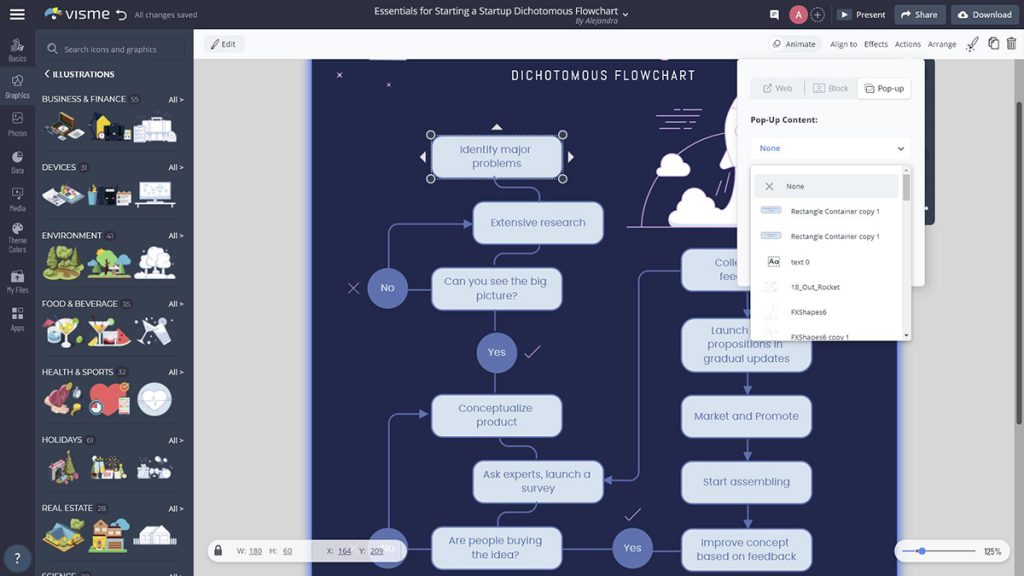Screen dimensions: 1024x576
Task: Switch to the Web link type
Action: click(x=777, y=88)
